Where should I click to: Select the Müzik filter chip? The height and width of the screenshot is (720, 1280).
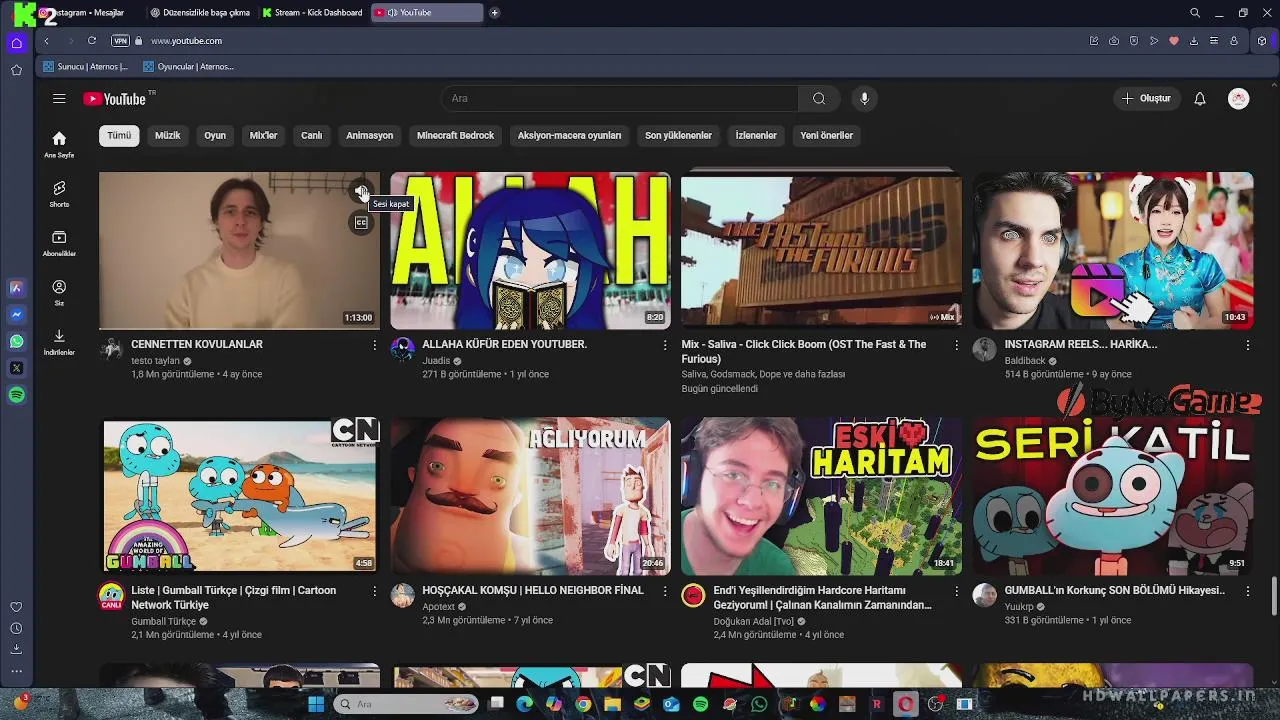(168, 135)
